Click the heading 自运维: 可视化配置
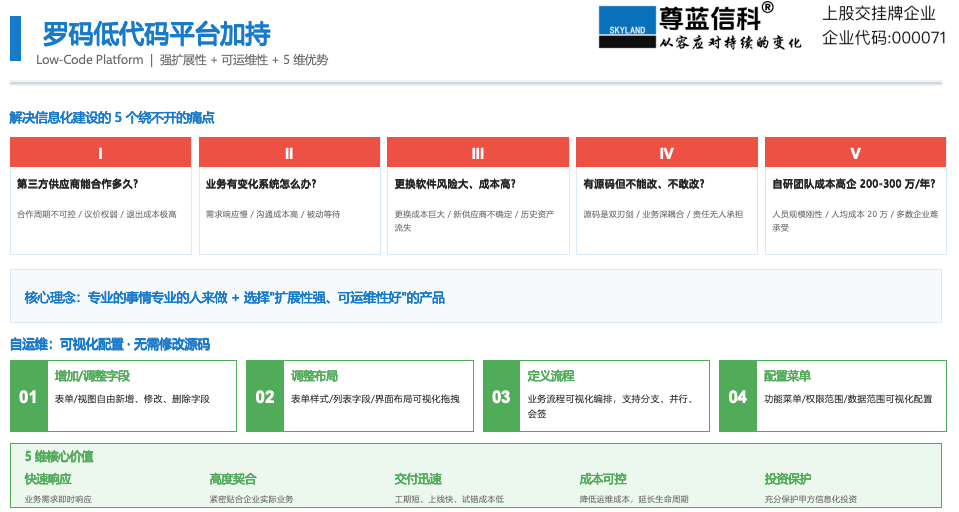 [x=109, y=344]
